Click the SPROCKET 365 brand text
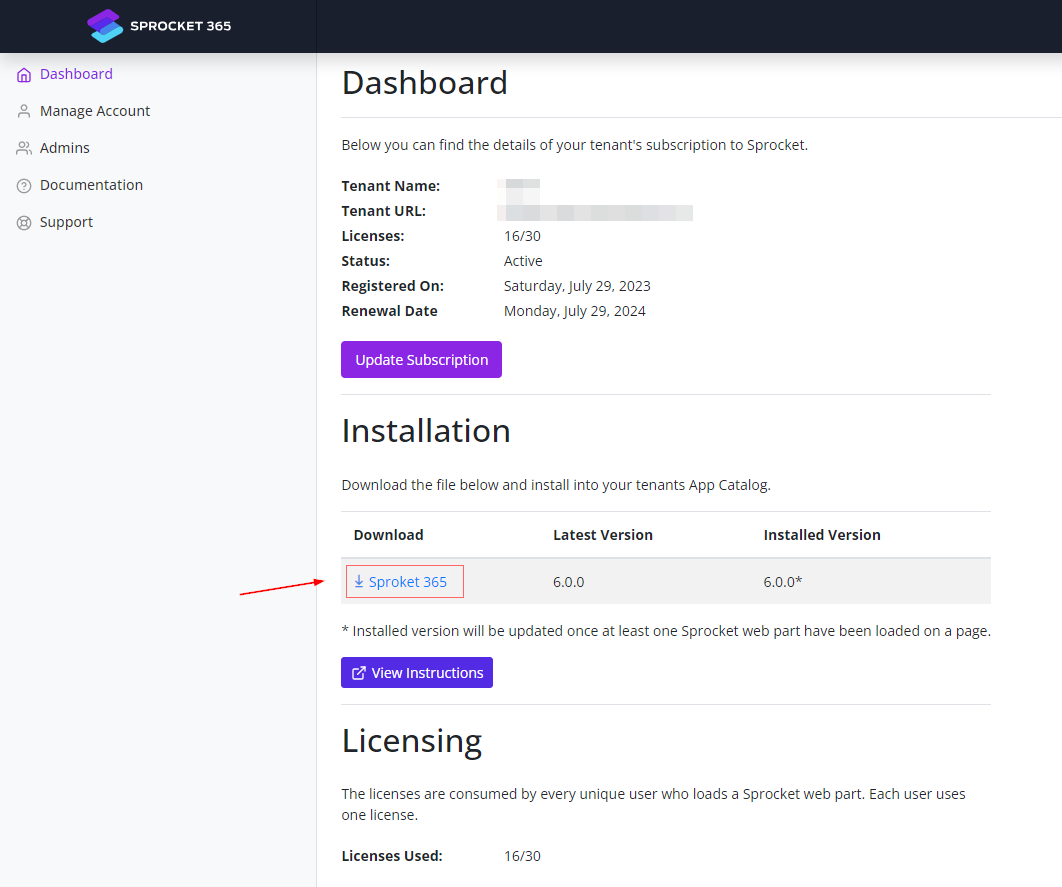The image size is (1062, 887). click(180, 26)
